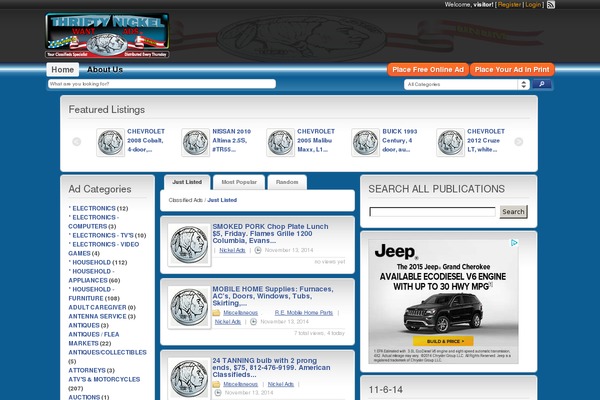Click the Nissan 2010 Altima thumbnail

click(195, 142)
